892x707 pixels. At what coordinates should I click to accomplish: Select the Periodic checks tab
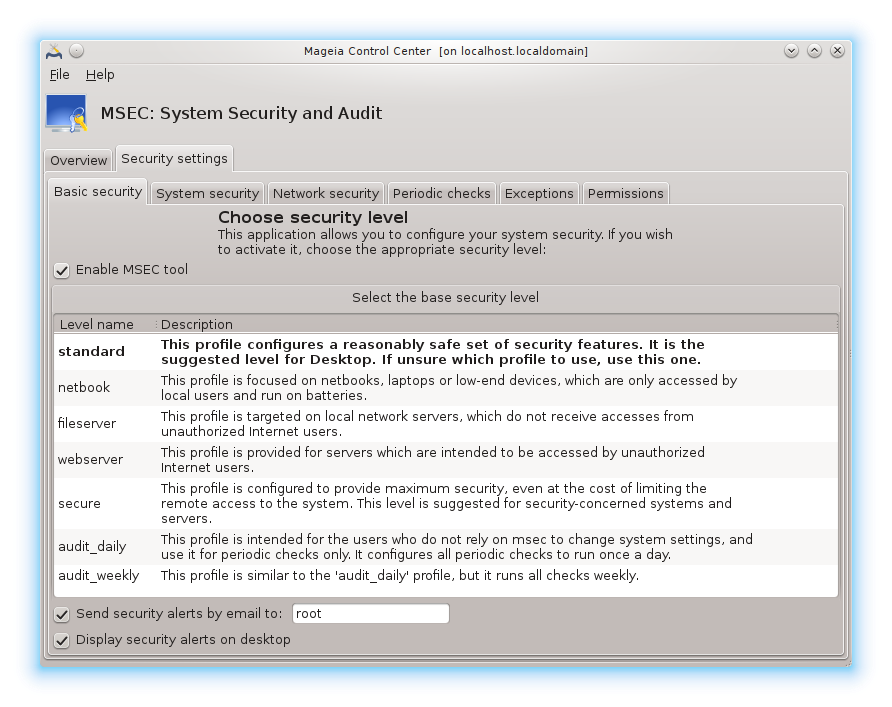[x=441, y=193]
